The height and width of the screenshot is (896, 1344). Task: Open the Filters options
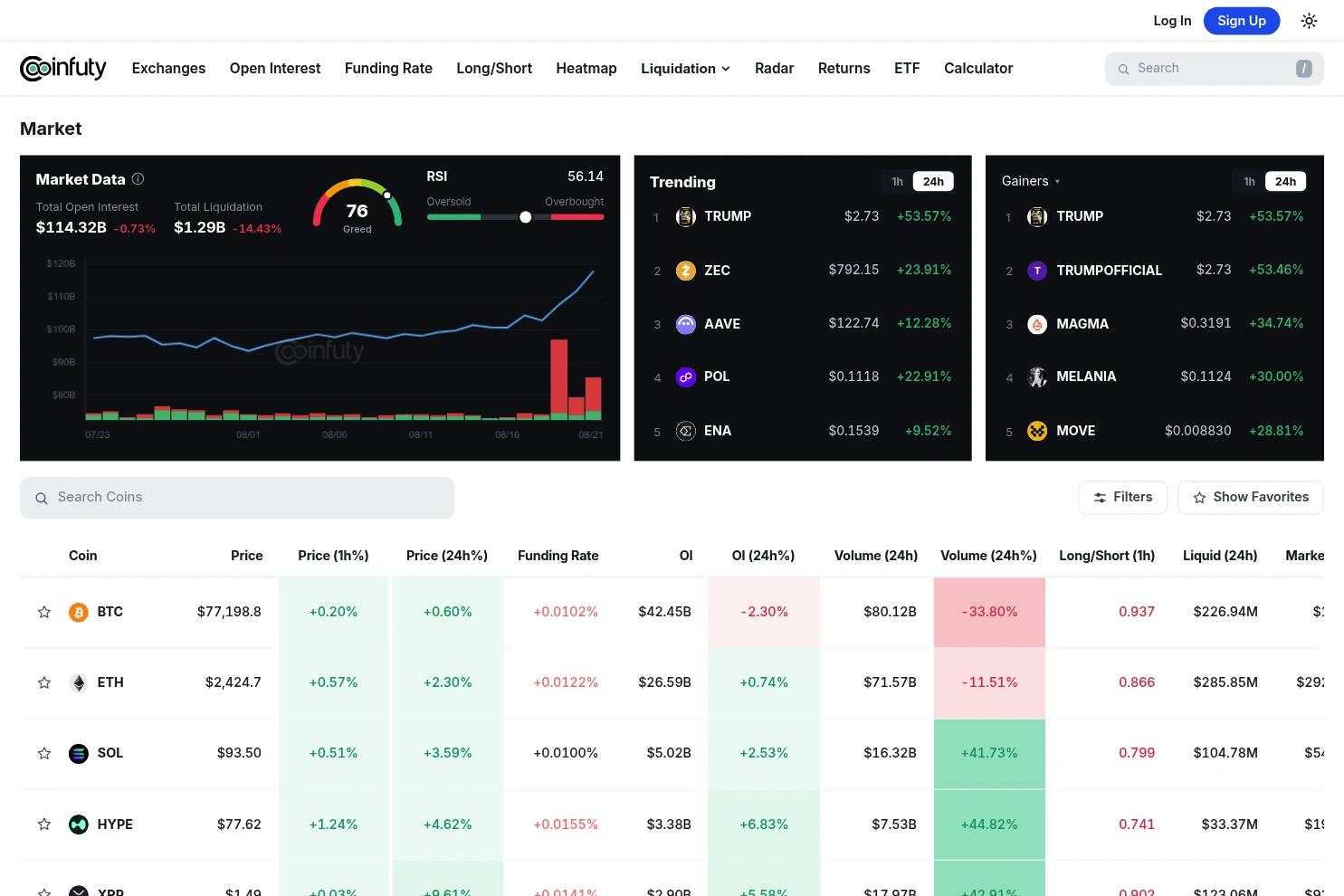(x=1122, y=498)
